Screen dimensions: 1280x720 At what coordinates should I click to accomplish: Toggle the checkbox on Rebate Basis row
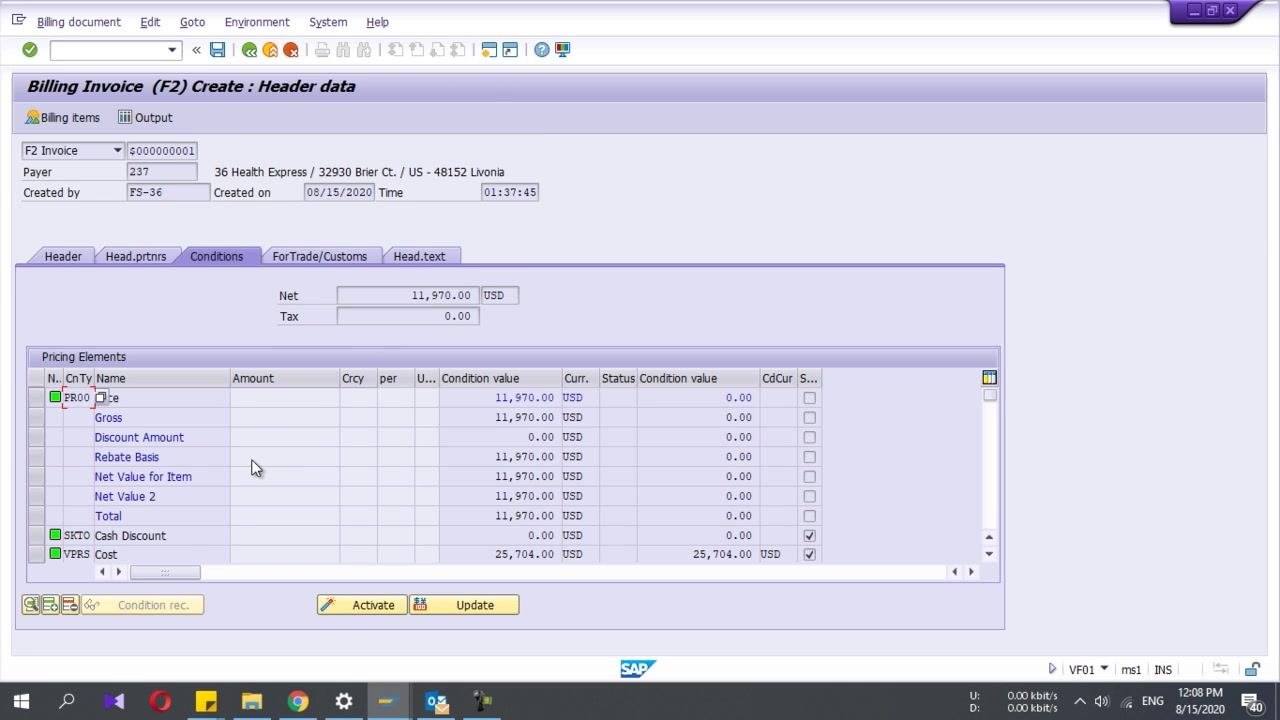click(x=809, y=457)
